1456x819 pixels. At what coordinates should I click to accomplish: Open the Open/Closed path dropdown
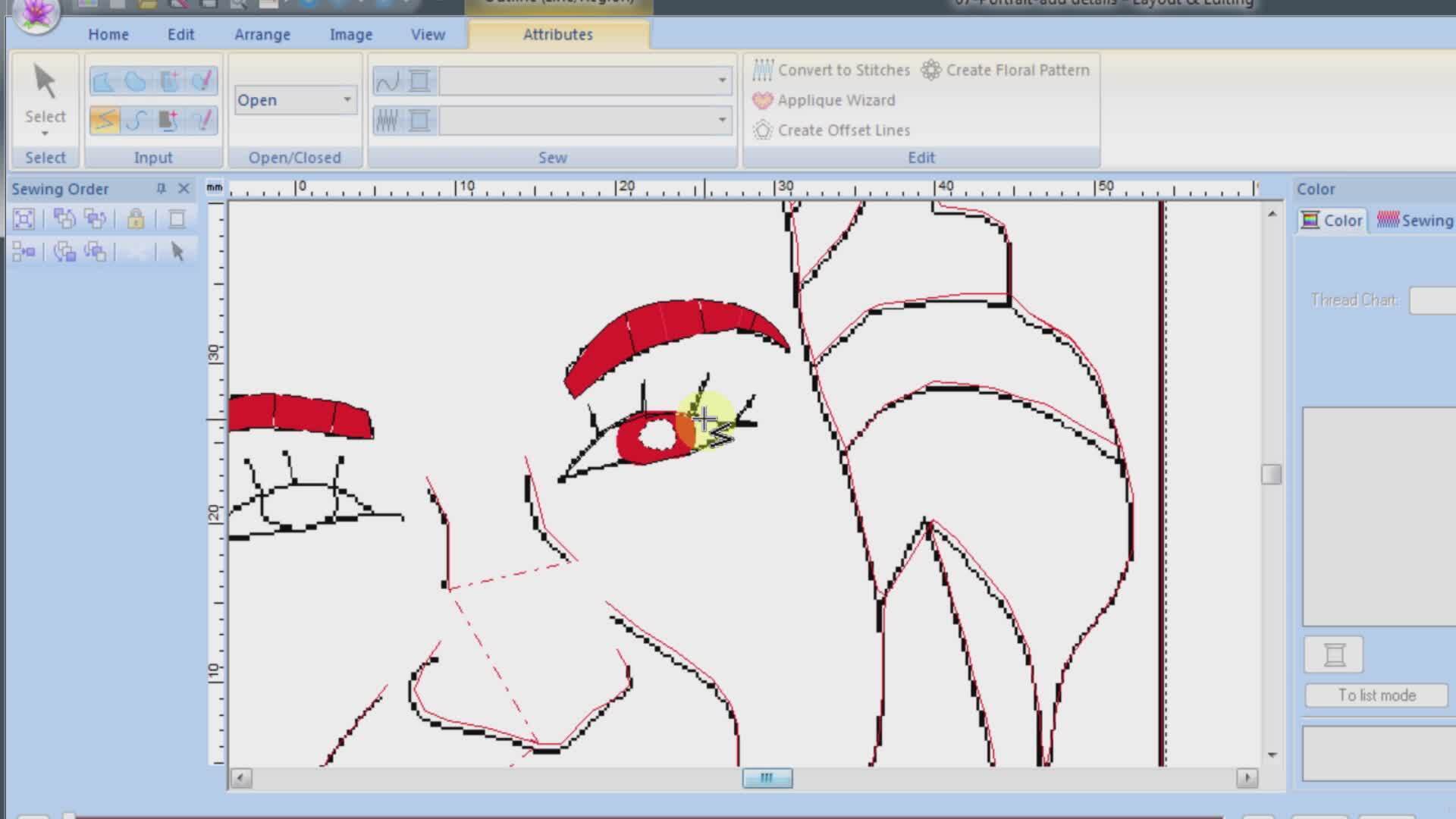[347, 100]
